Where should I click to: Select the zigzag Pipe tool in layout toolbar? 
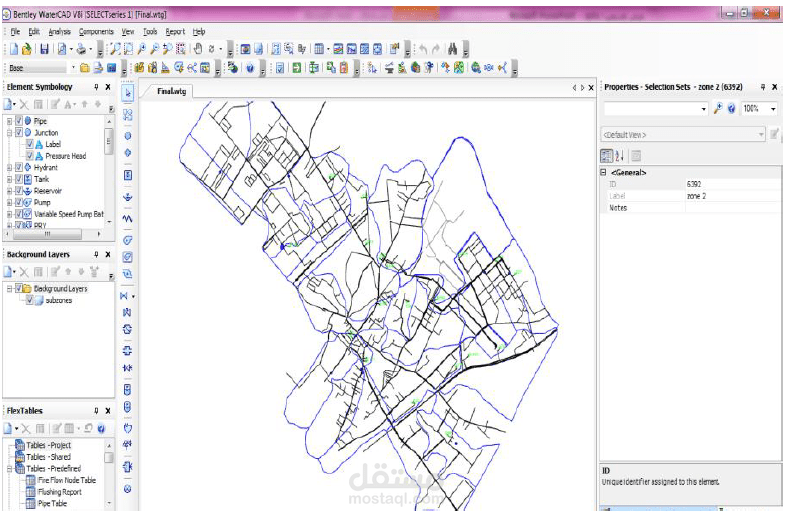point(127,219)
